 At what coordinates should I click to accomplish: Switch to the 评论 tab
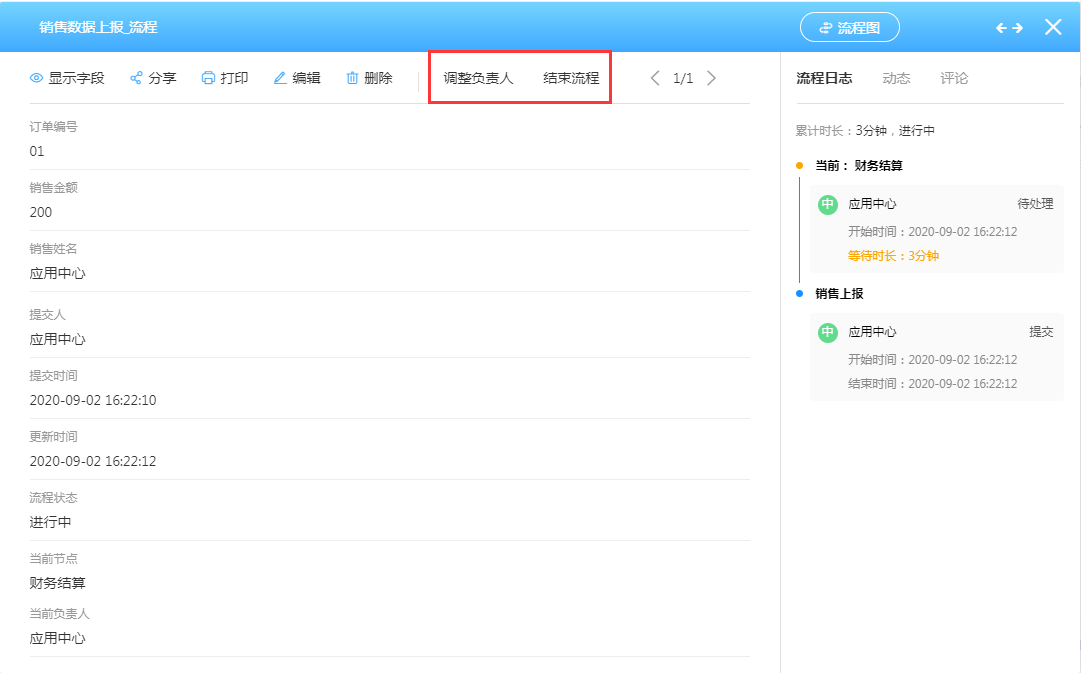pos(954,78)
